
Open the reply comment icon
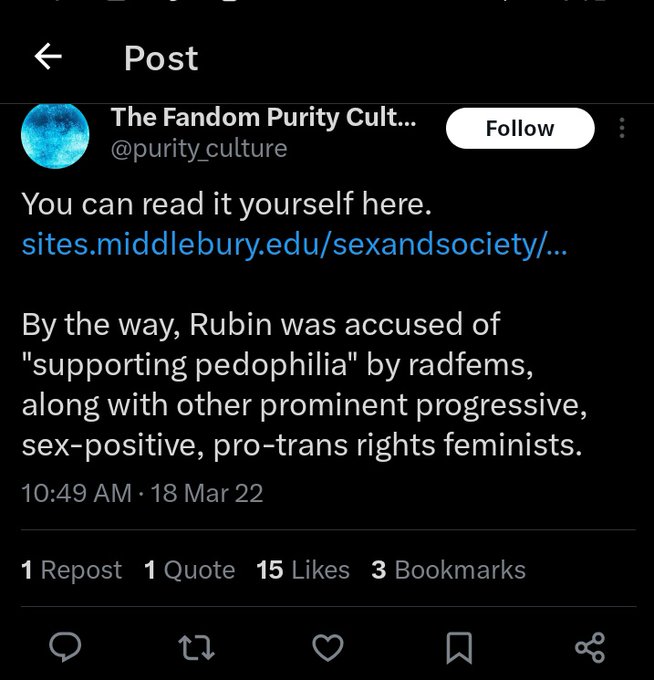tap(65, 648)
